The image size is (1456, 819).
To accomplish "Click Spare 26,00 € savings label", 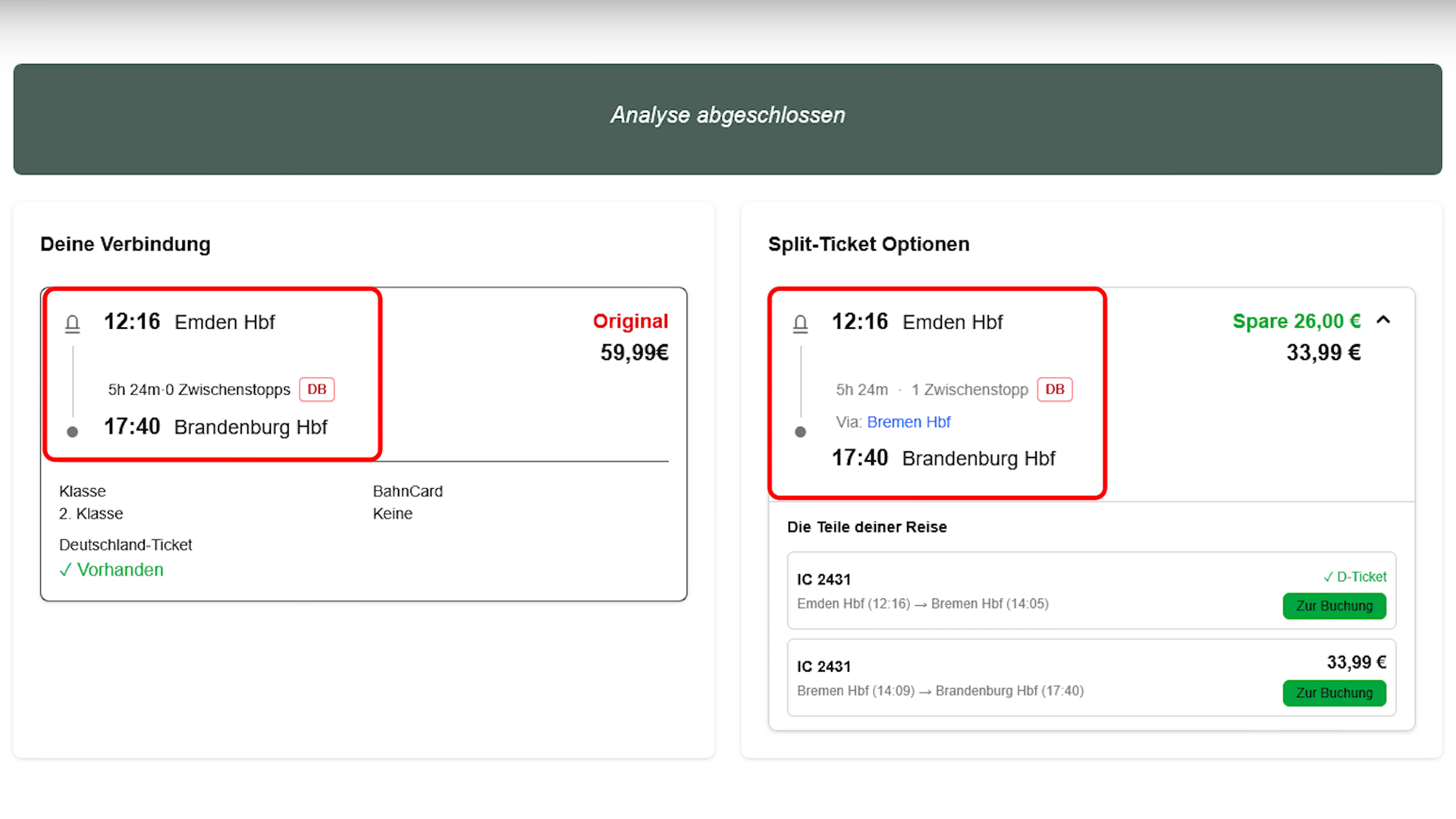I will (1296, 321).
